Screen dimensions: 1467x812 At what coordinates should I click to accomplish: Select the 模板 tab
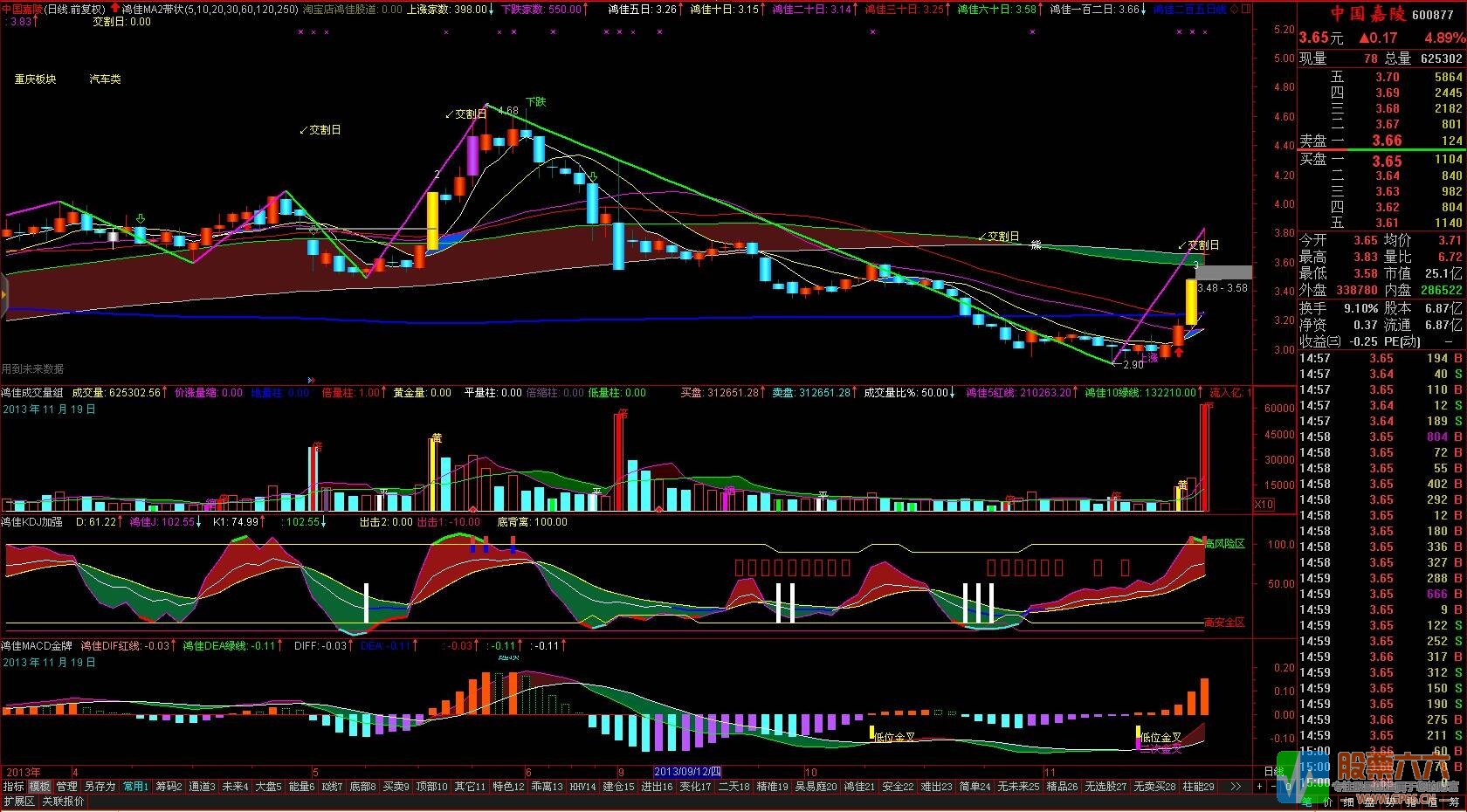(x=39, y=786)
